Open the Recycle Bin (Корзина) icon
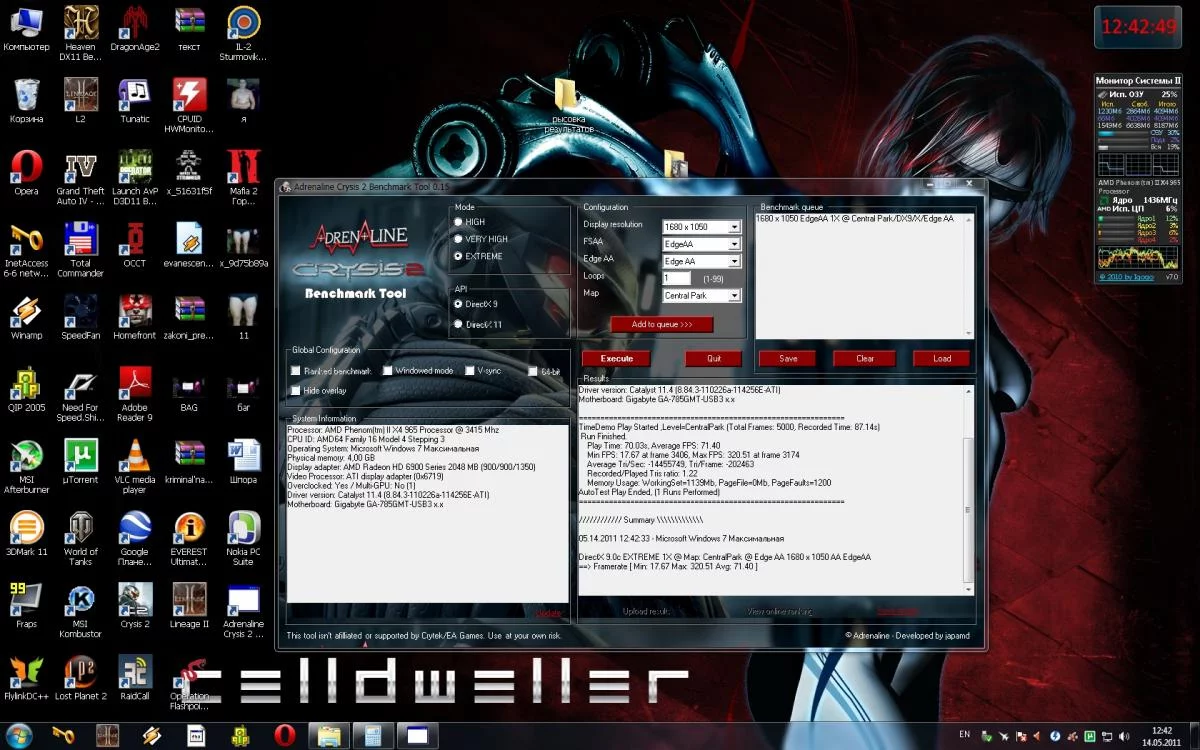The image size is (1200, 750). (27, 100)
